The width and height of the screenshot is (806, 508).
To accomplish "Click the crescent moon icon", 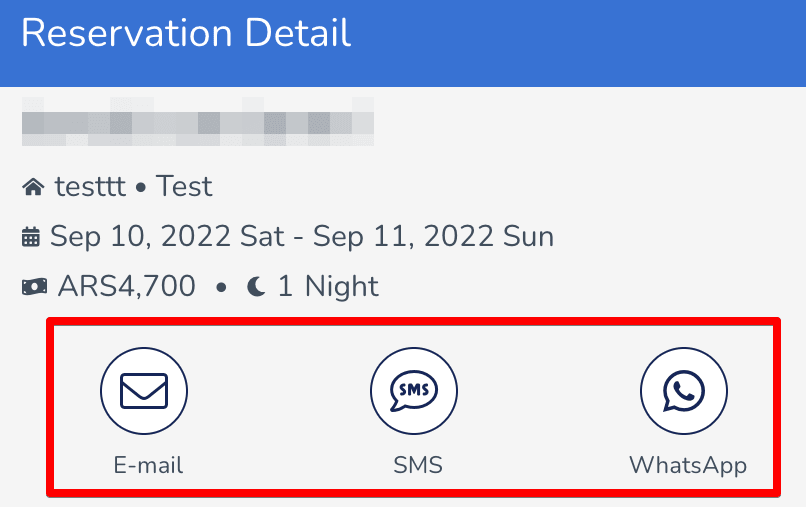I will pyautogui.click(x=257, y=286).
